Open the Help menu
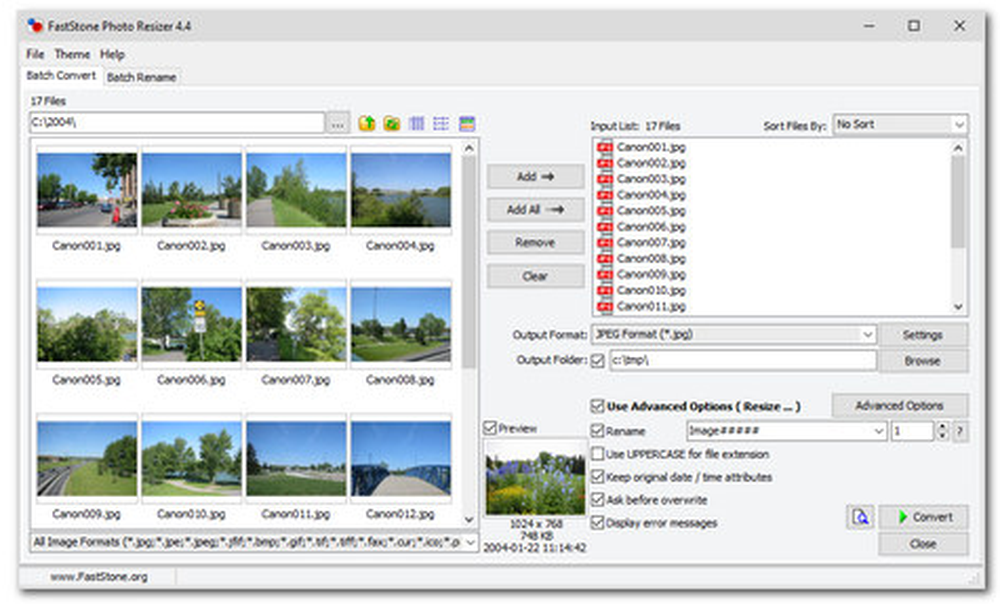 pyautogui.click(x=112, y=54)
